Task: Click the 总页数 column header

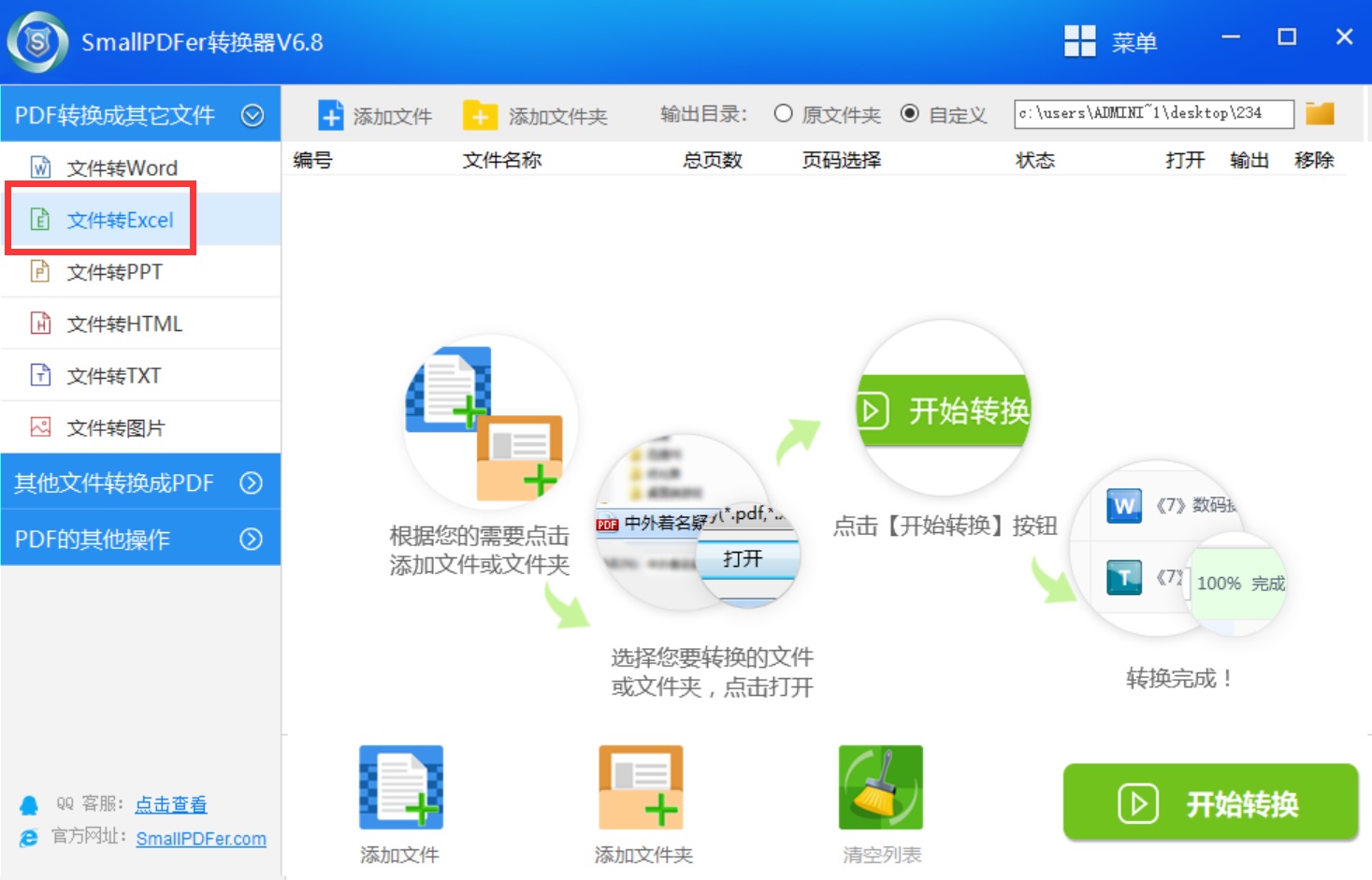Action: coord(713,160)
